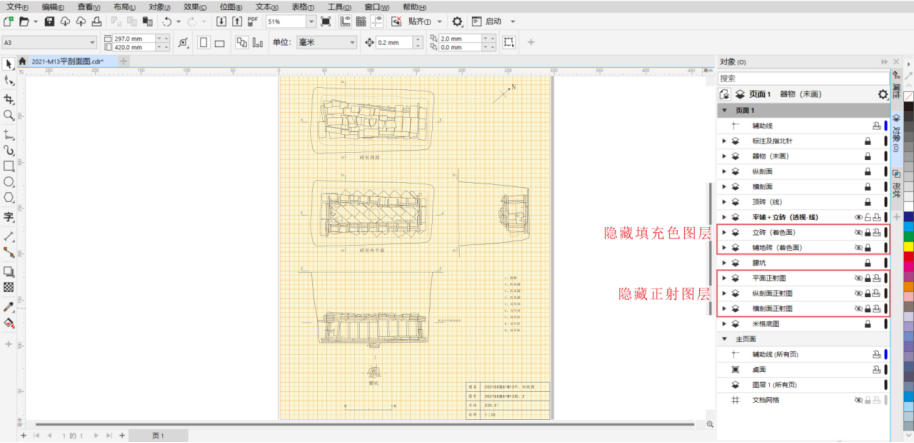Screen dimensions: 914x443
Task: Open the zoom level 51% dropdown
Action: pos(311,21)
